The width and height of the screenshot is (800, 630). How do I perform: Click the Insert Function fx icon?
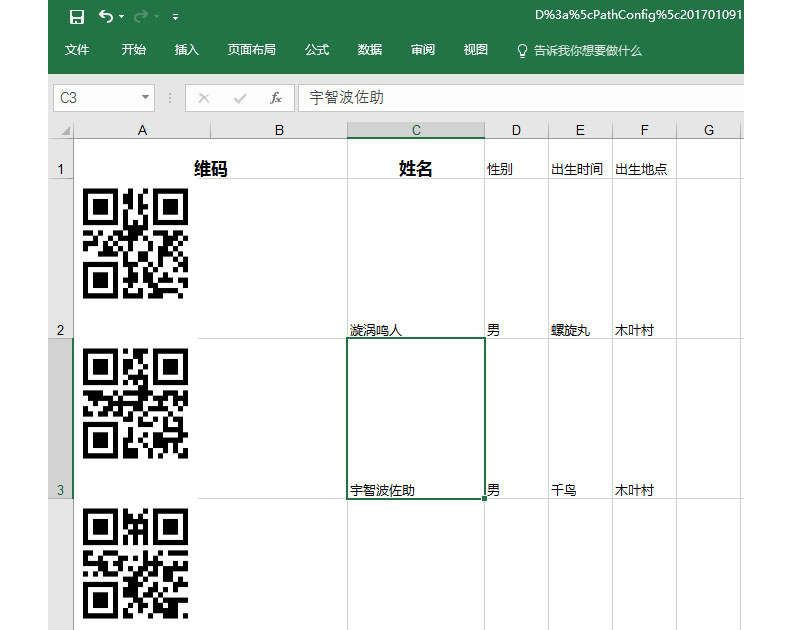(276, 98)
